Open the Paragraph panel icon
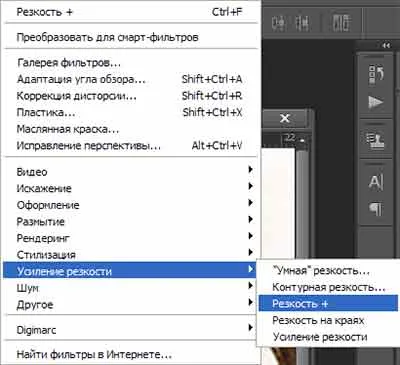Image resolution: width=400 pixels, height=365 pixels. tap(376, 209)
